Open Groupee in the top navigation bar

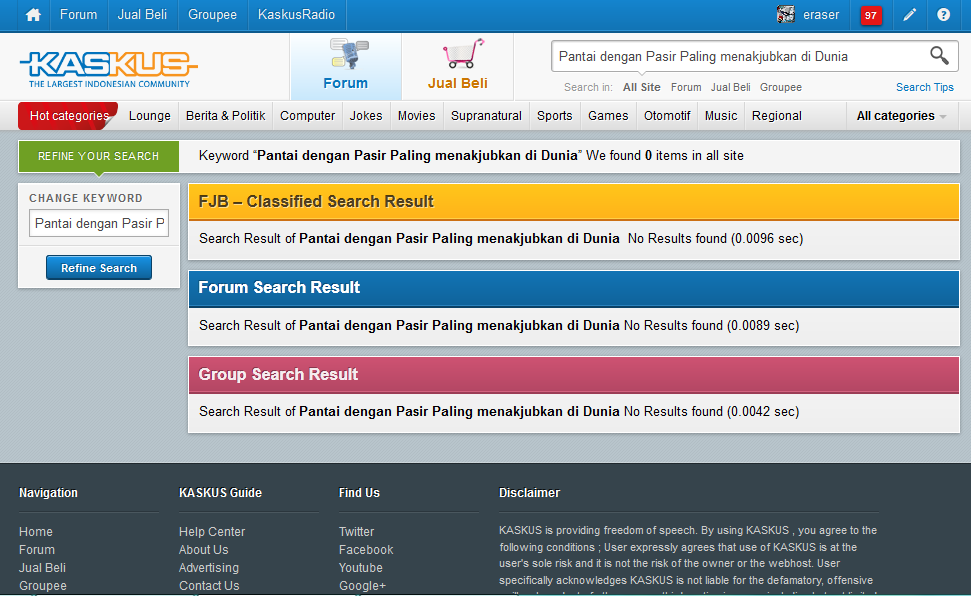[x=212, y=15]
